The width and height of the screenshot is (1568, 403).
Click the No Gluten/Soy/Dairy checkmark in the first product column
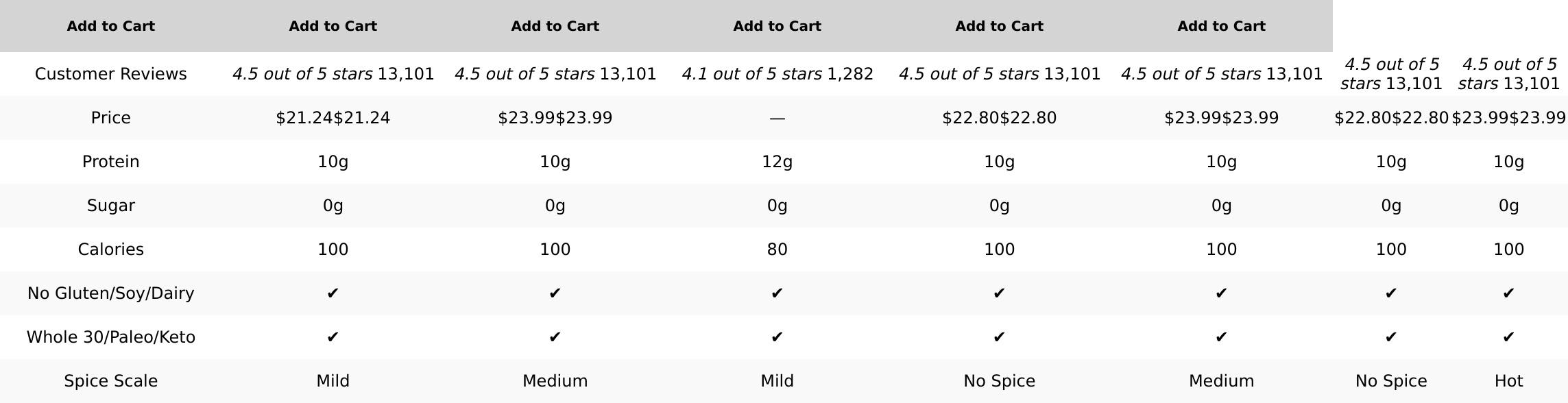pyautogui.click(x=333, y=293)
